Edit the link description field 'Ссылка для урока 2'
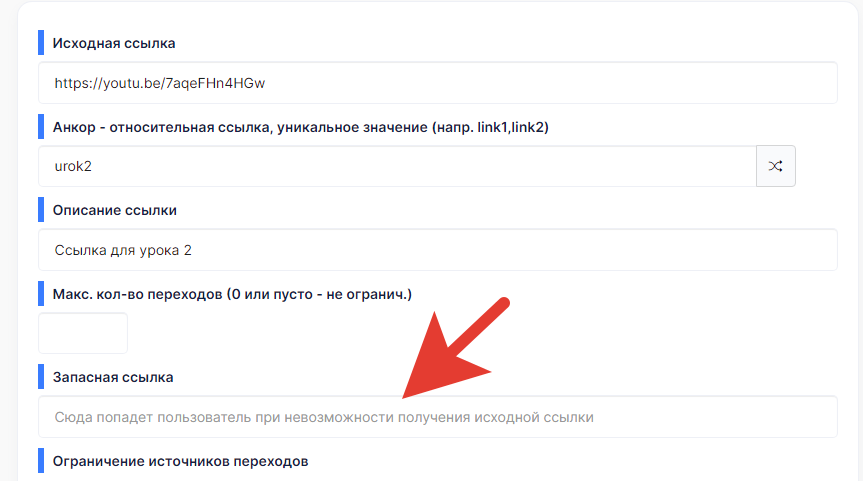Viewport: 863px width, 481px height. pyautogui.click(x=438, y=250)
